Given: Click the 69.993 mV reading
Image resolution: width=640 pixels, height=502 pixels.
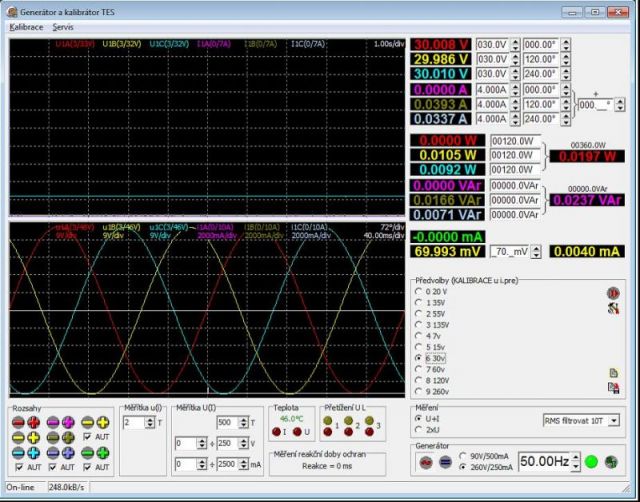Looking at the screenshot, I should pos(447,251).
